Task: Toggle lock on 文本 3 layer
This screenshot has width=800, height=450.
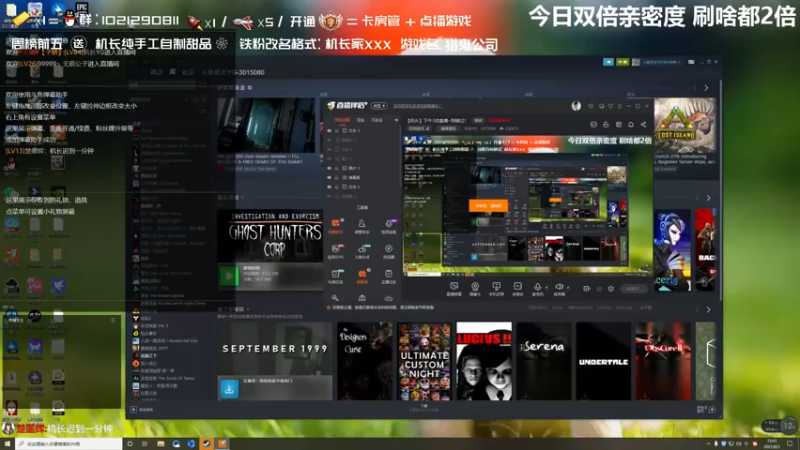Action: [337, 131]
